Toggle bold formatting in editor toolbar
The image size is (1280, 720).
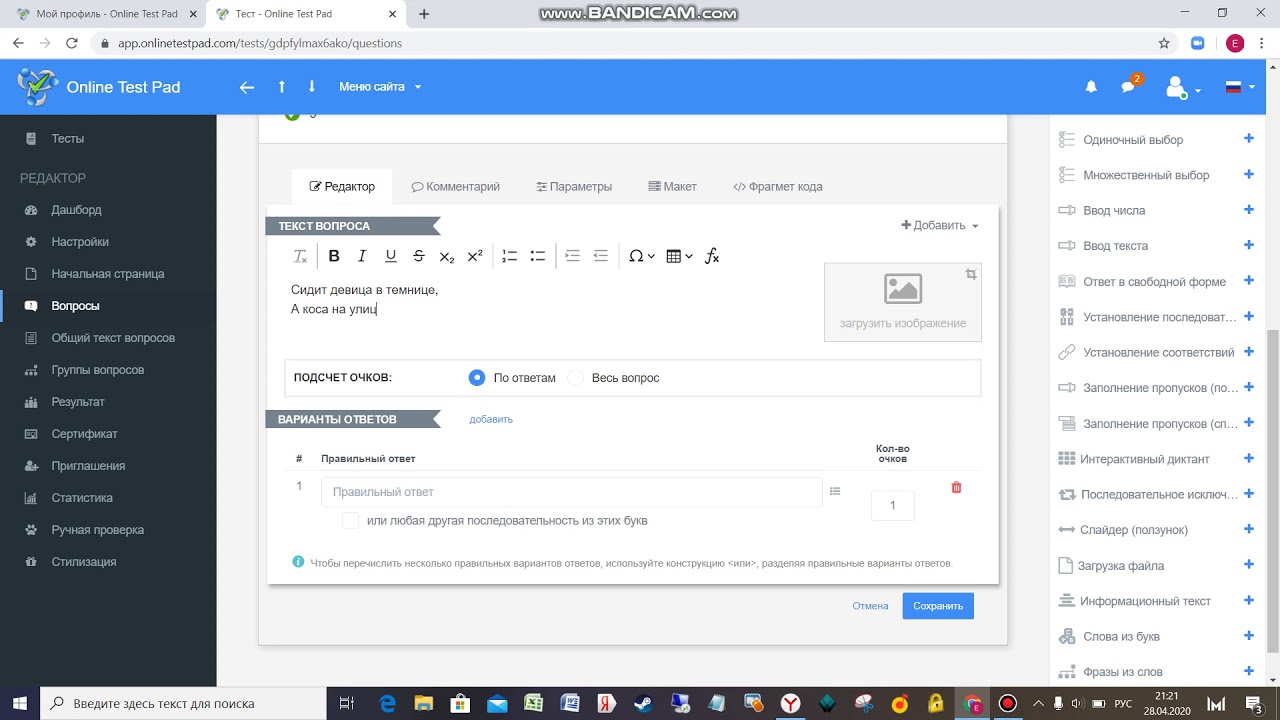pos(334,256)
